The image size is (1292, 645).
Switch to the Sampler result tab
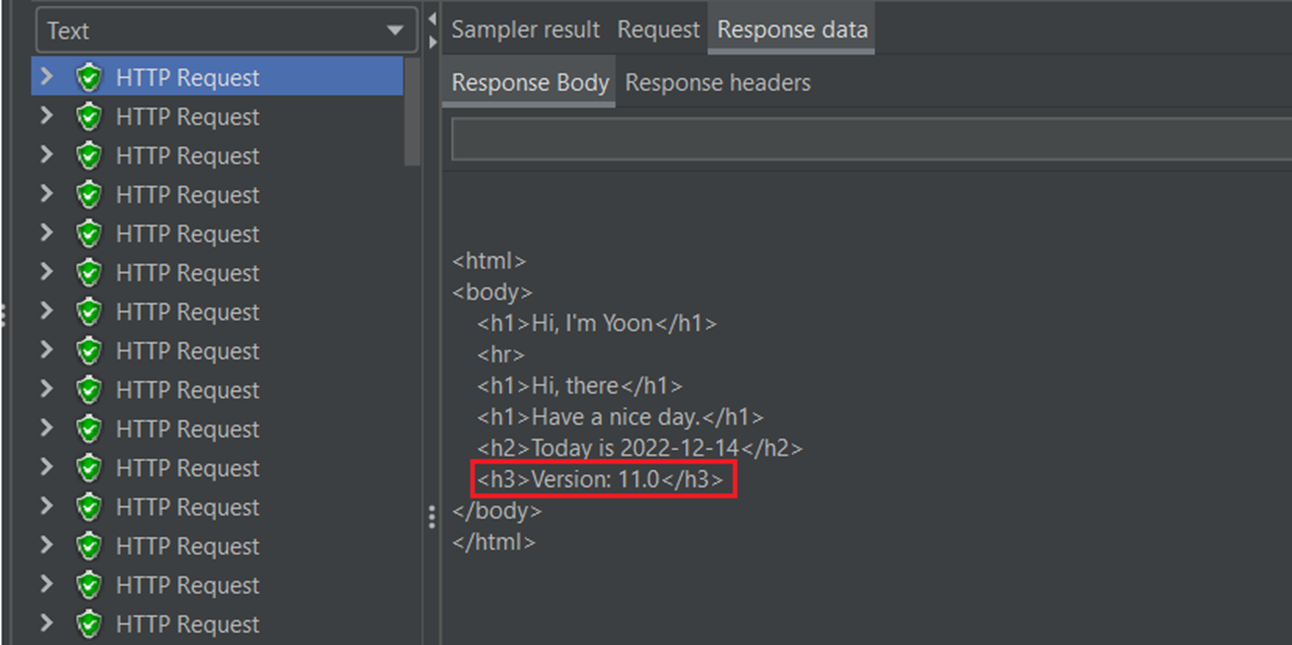click(x=525, y=29)
